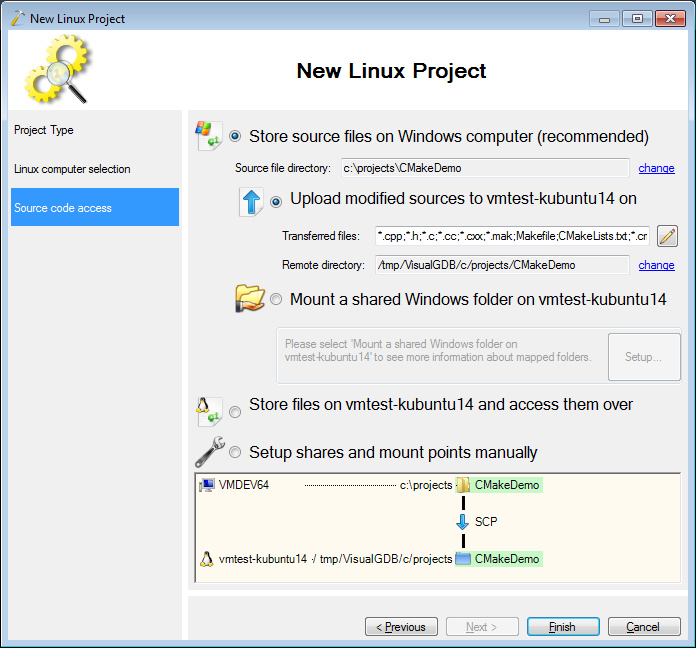This screenshot has height=648, width=696.
Task: Go to the Project Type step
Action: [95, 130]
